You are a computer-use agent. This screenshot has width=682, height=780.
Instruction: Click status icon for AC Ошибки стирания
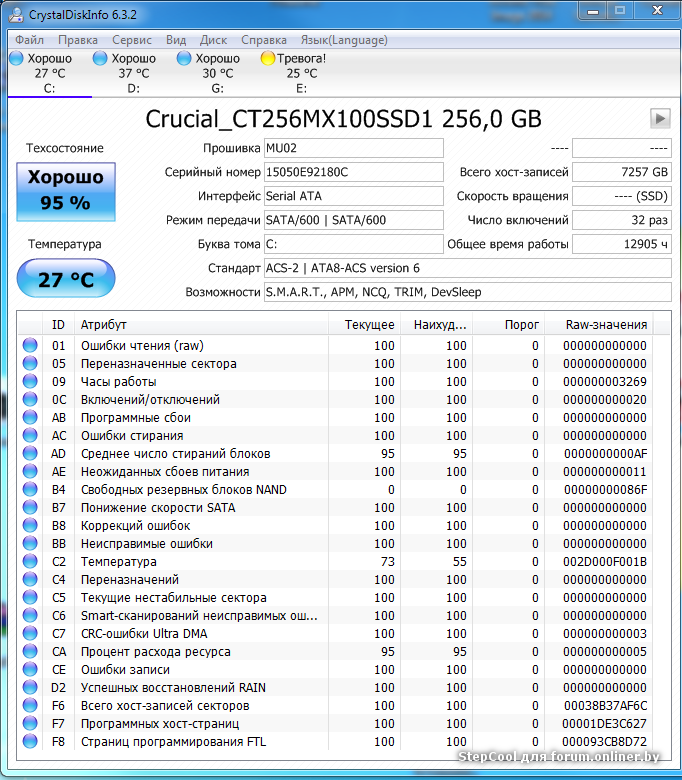pyautogui.click(x=30, y=435)
